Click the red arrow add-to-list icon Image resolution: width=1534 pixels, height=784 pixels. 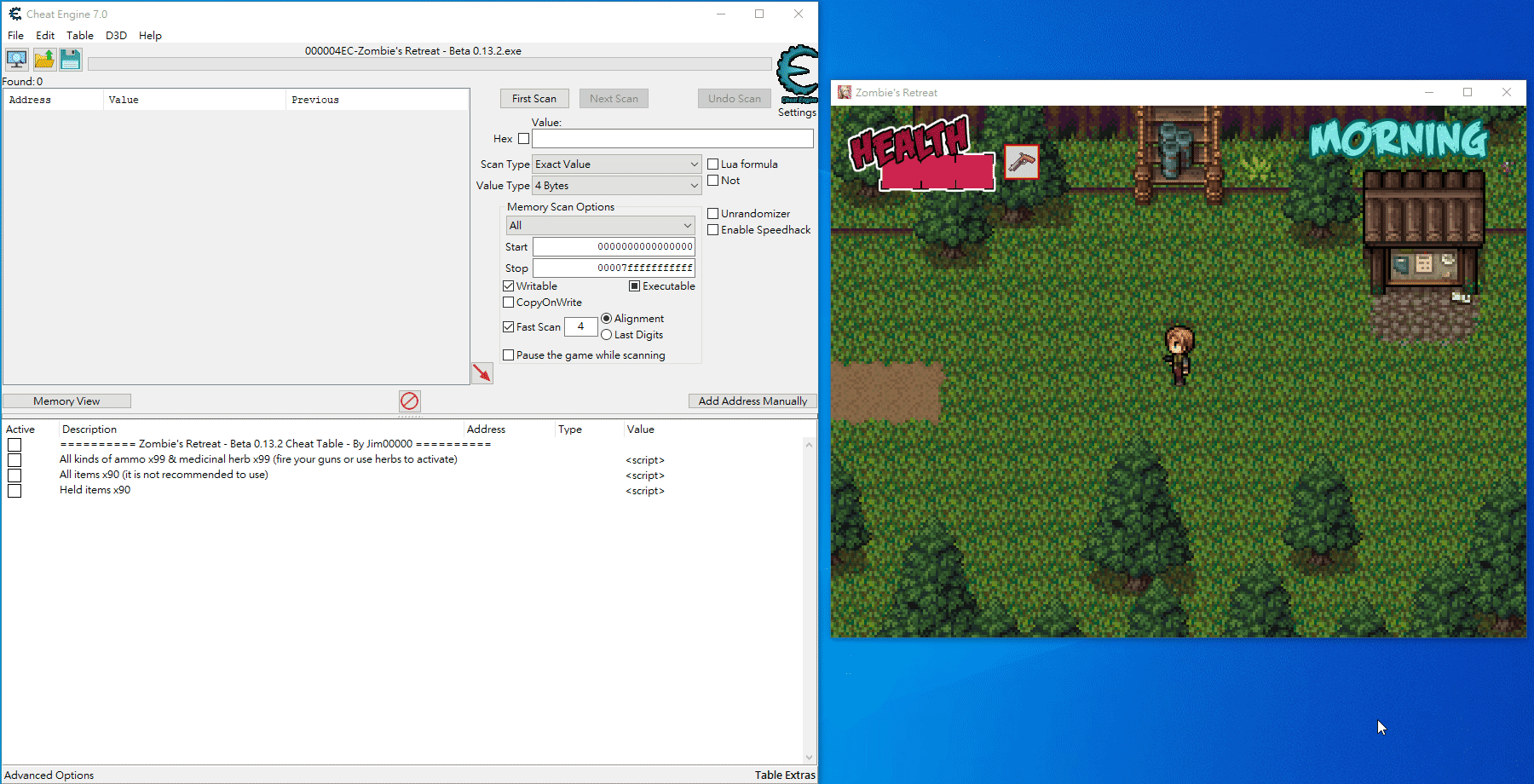482,373
